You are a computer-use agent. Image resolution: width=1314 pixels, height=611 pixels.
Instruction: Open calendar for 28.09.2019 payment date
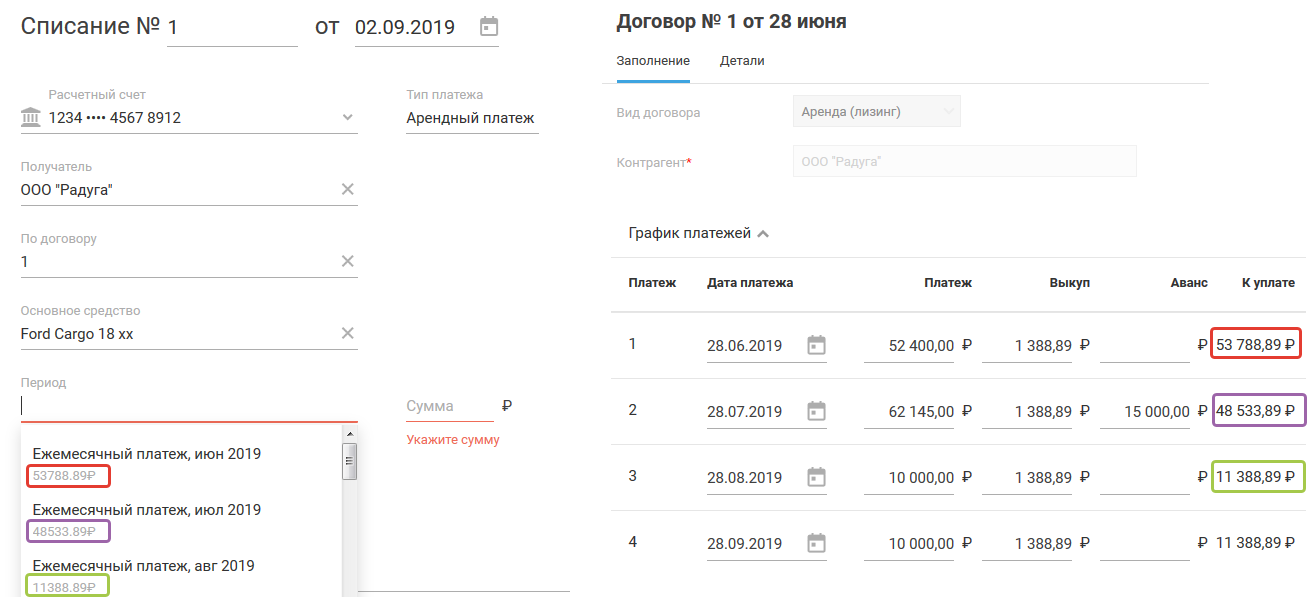click(x=817, y=543)
